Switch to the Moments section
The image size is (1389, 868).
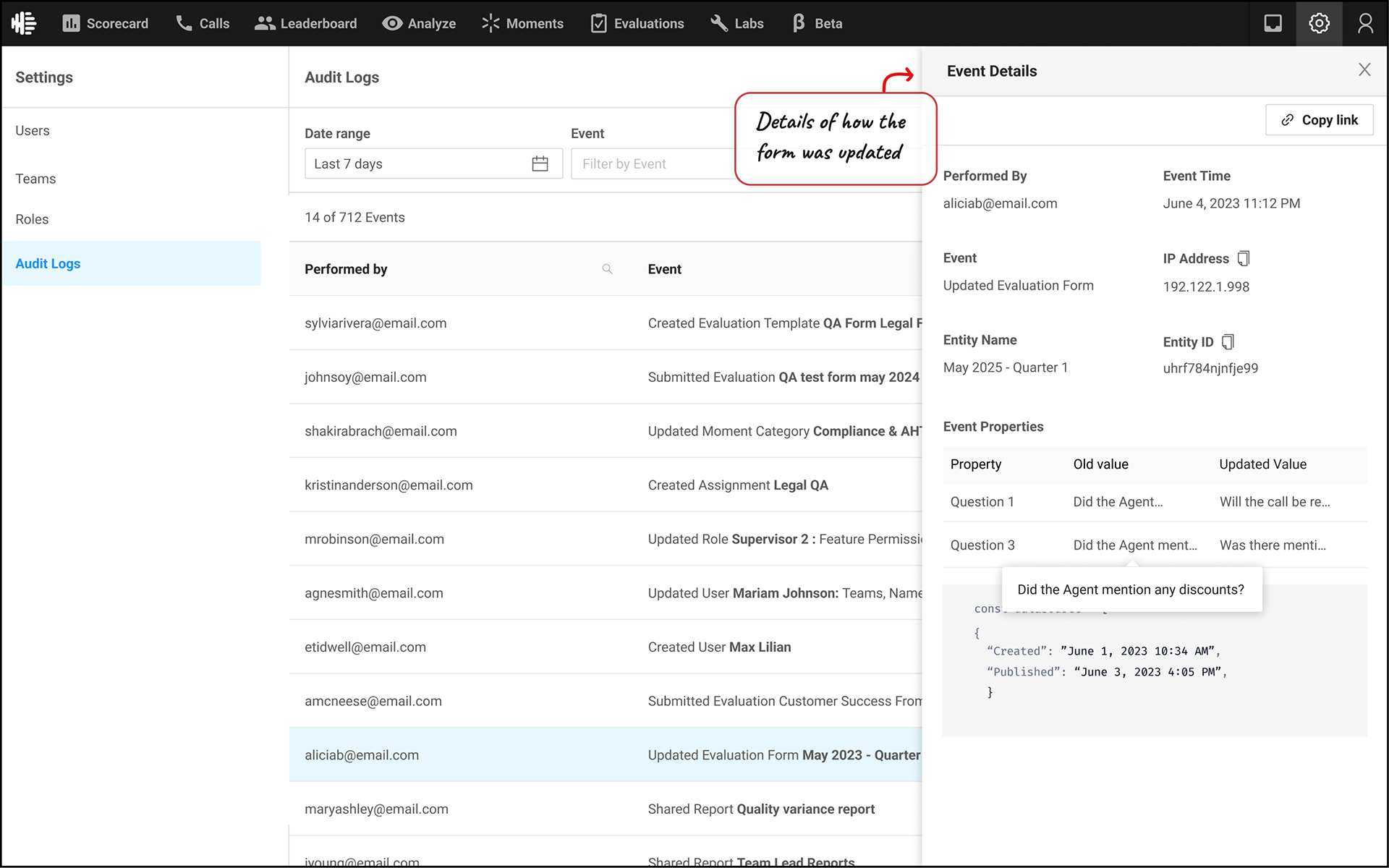pos(522,23)
